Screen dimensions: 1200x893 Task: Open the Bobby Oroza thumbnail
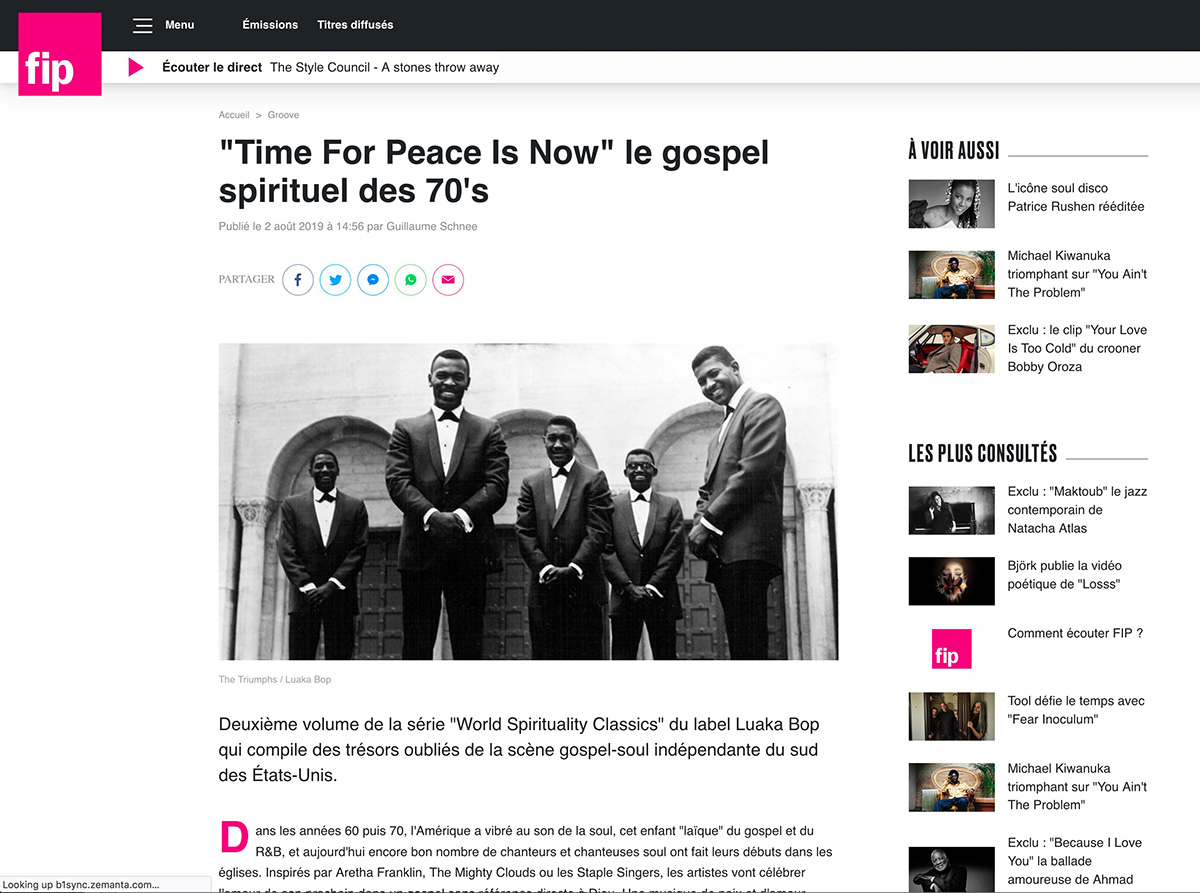(x=951, y=349)
